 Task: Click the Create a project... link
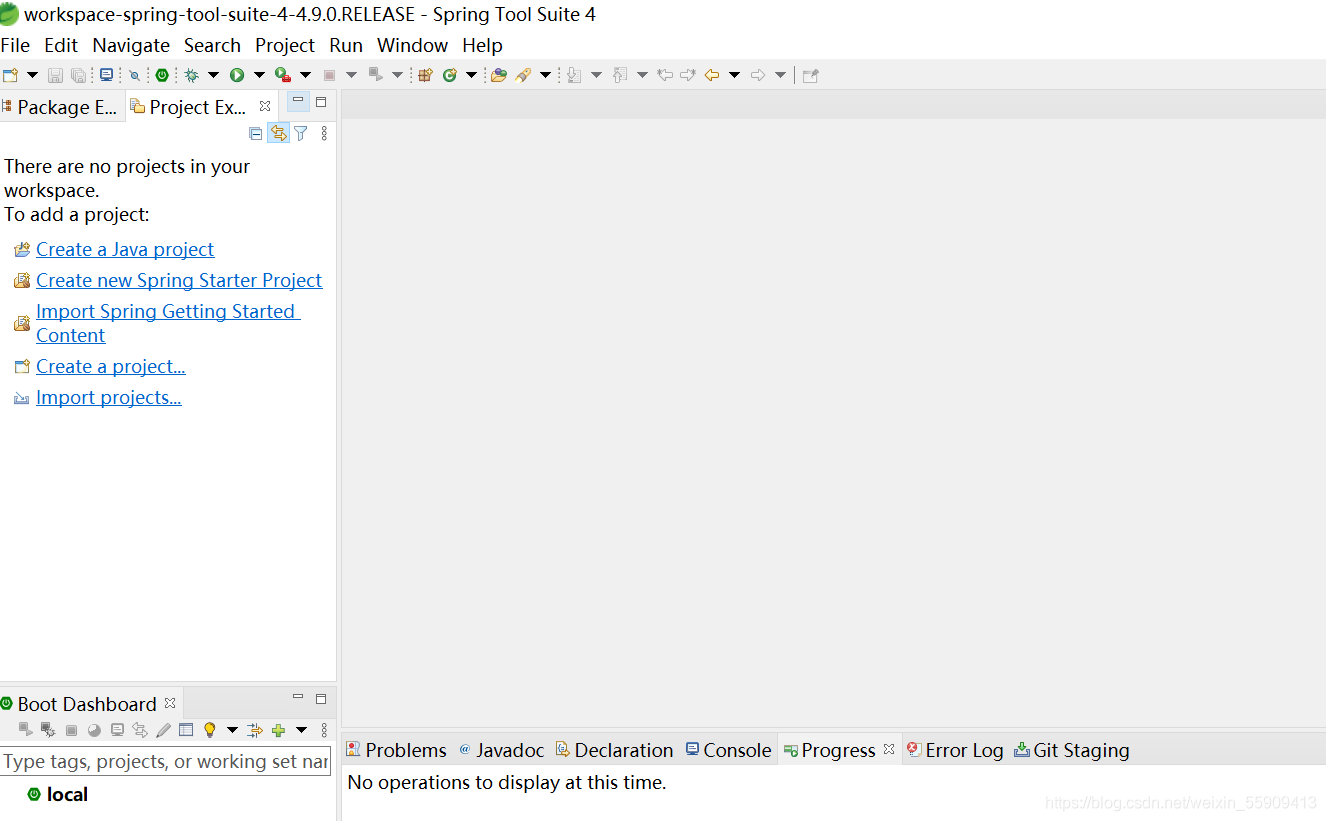111,366
